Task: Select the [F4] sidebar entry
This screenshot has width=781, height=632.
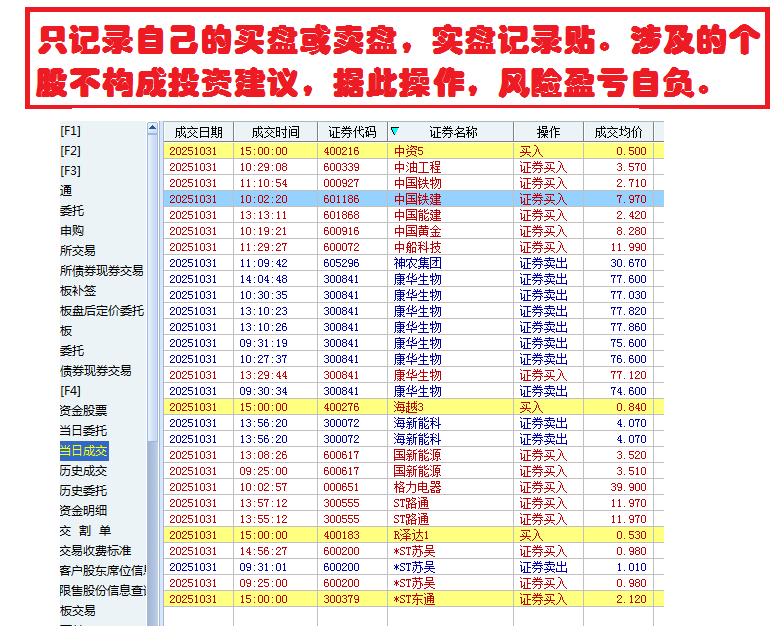Action: click(x=70, y=391)
